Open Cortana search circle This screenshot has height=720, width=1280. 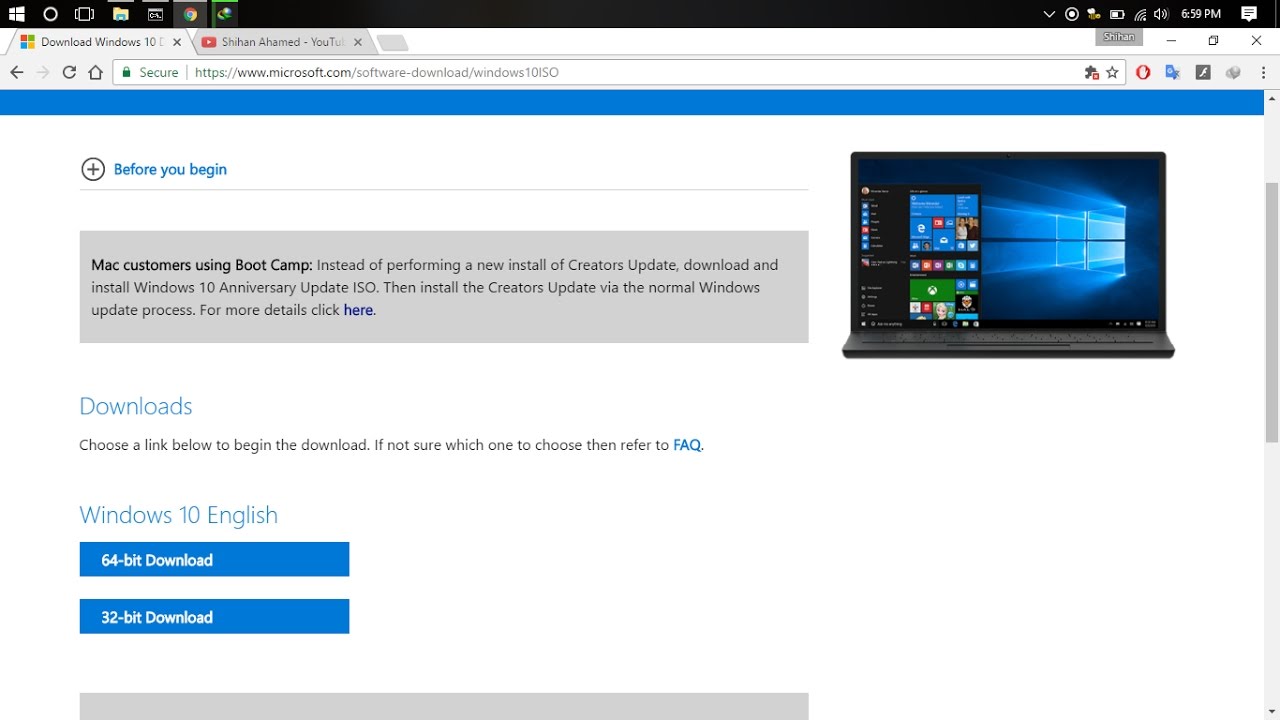coord(51,14)
